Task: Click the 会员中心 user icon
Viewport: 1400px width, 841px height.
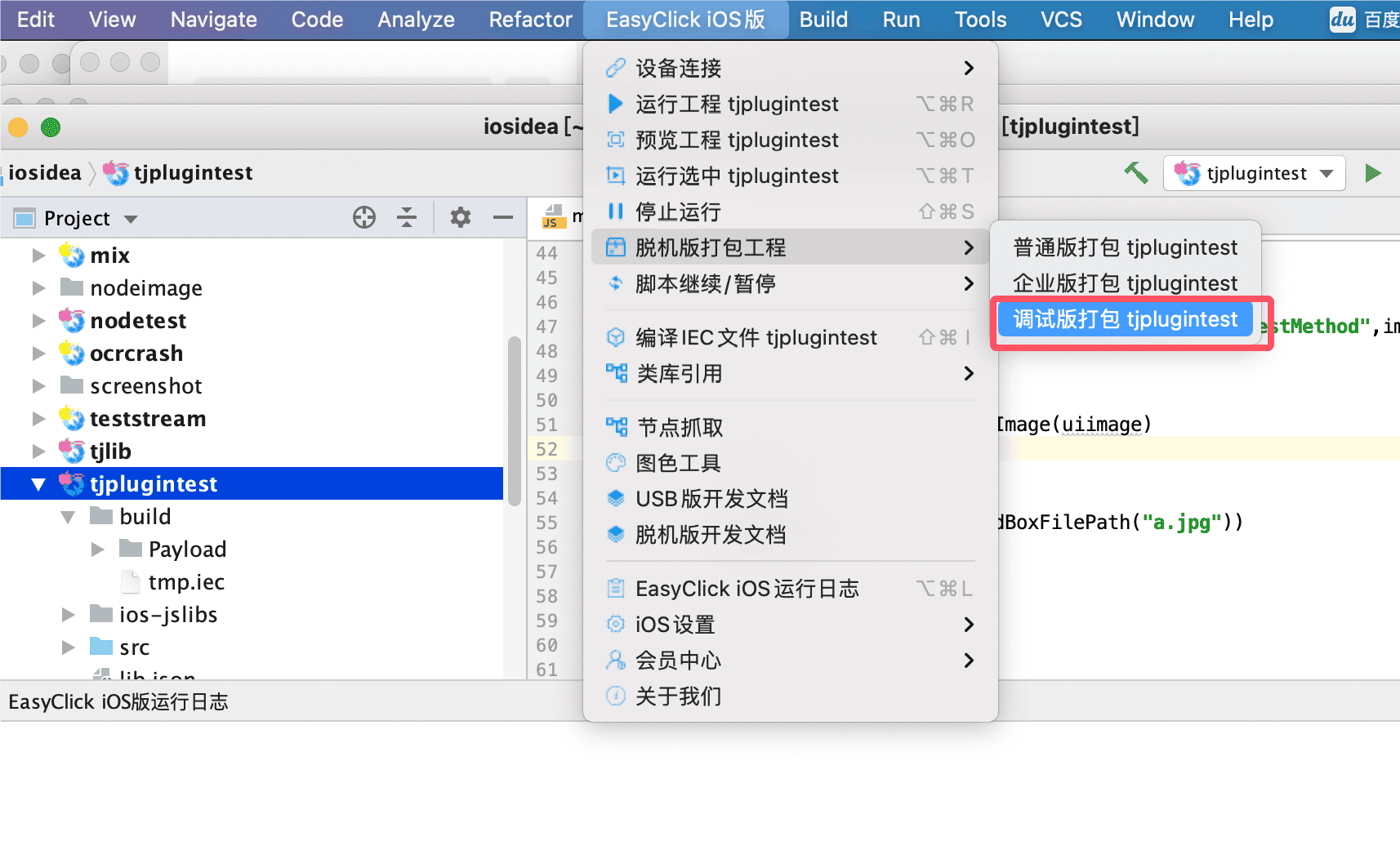Action: pyautogui.click(x=616, y=660)
